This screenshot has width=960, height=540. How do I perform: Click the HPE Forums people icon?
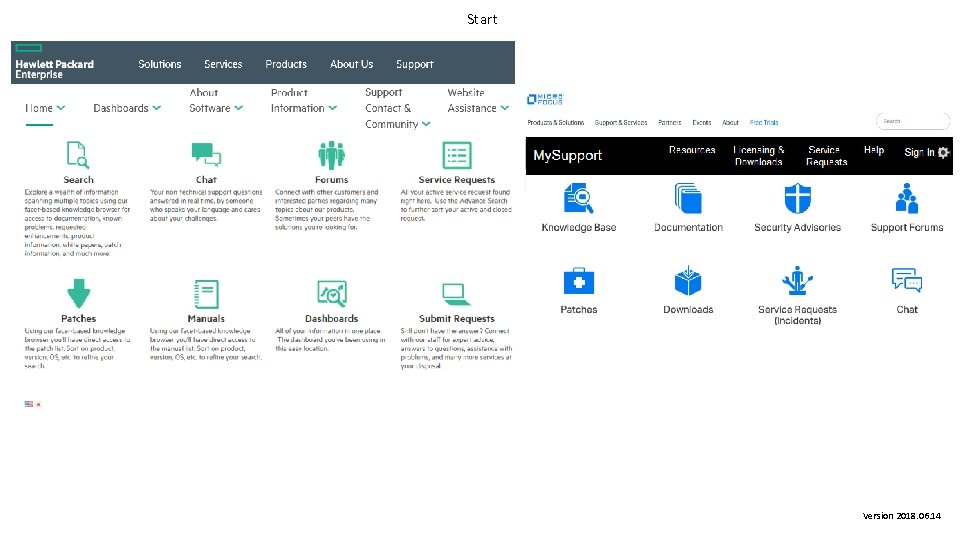[331, 155]
